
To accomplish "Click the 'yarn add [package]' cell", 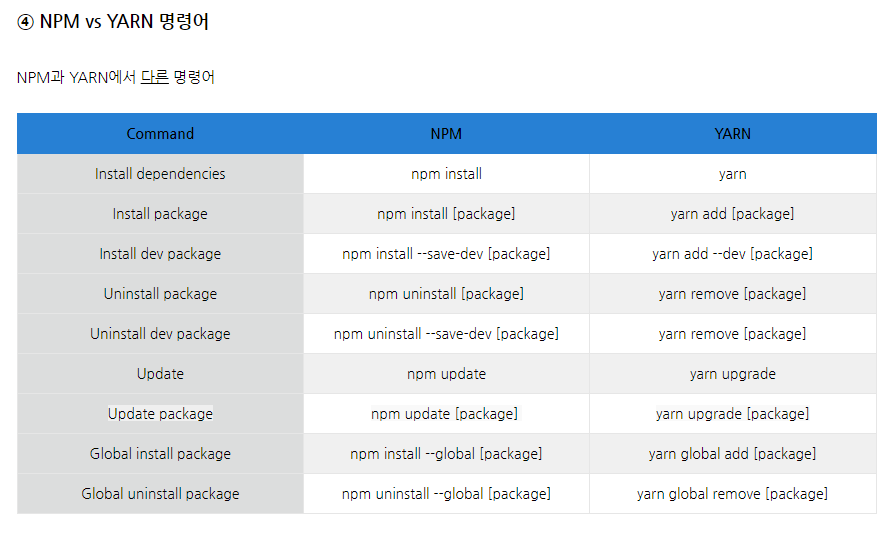I will 733,214.
